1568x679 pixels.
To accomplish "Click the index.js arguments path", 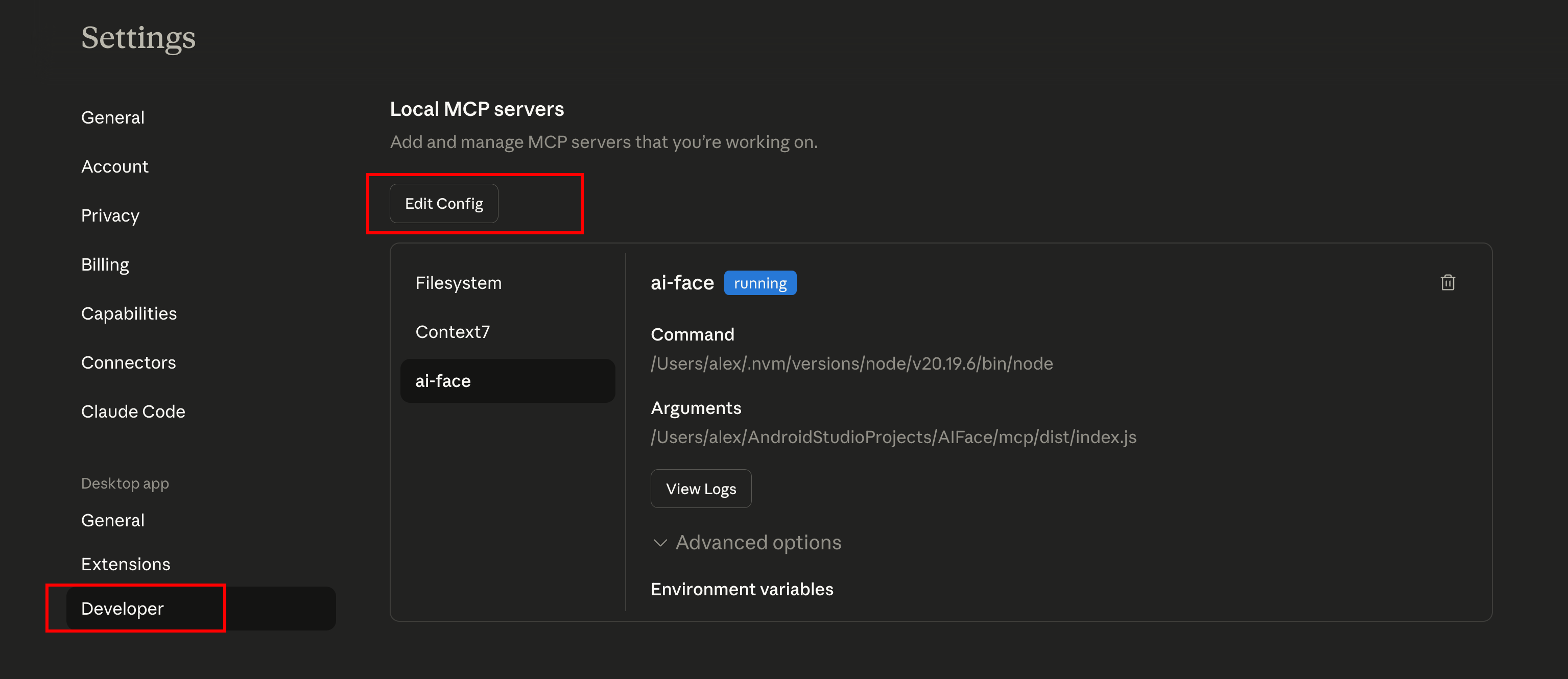I will click(893, 438).
